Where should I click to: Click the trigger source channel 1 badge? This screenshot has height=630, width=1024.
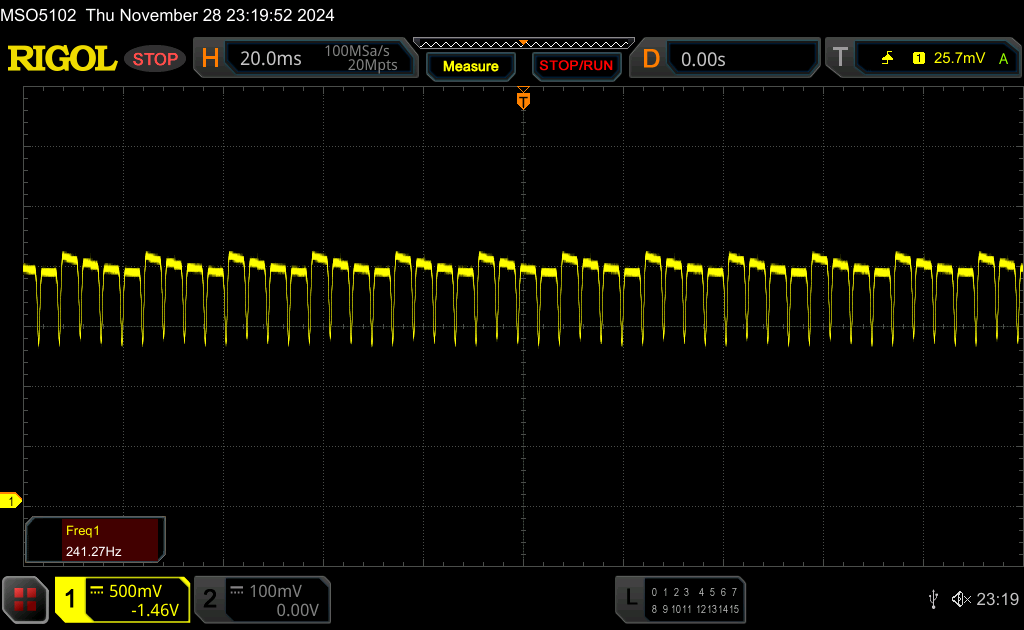click(918, 58)
